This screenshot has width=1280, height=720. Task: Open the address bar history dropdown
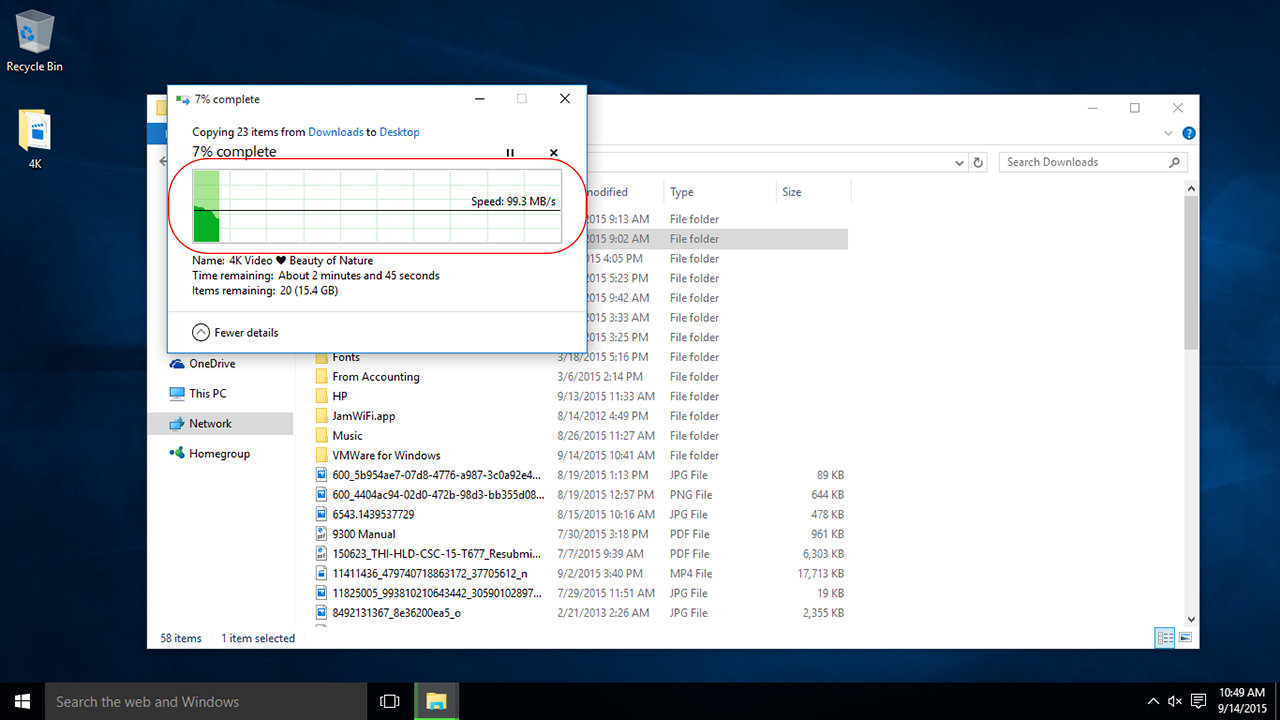tap(960, 162)
